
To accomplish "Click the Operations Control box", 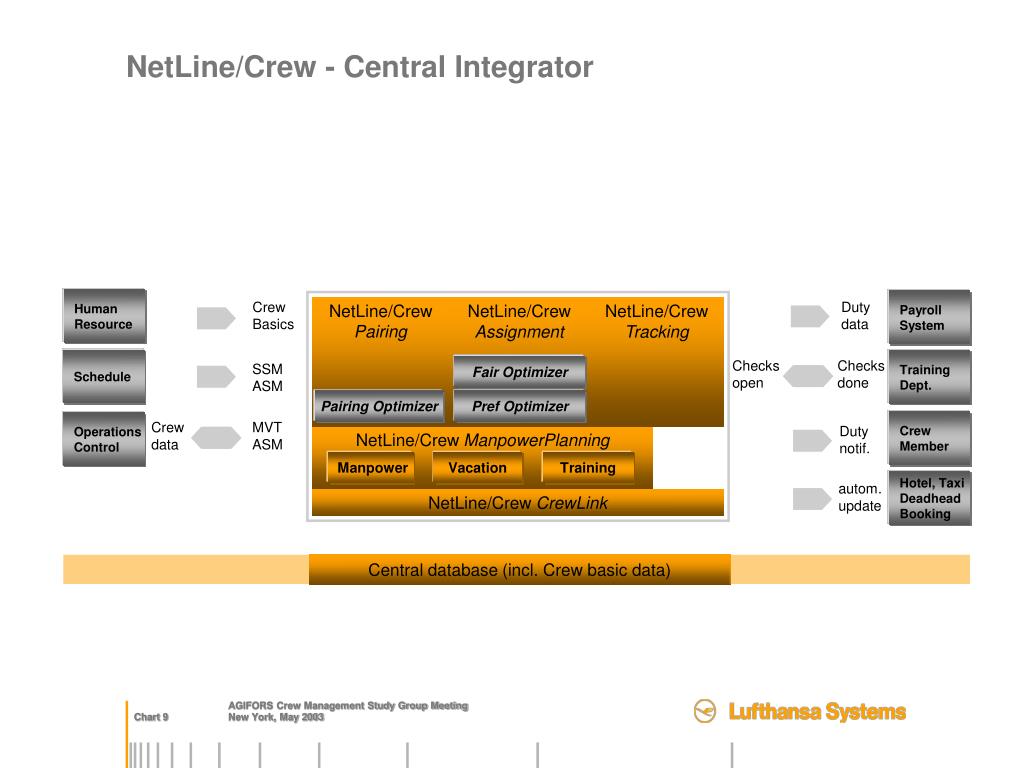I will (x=104, y=439).
